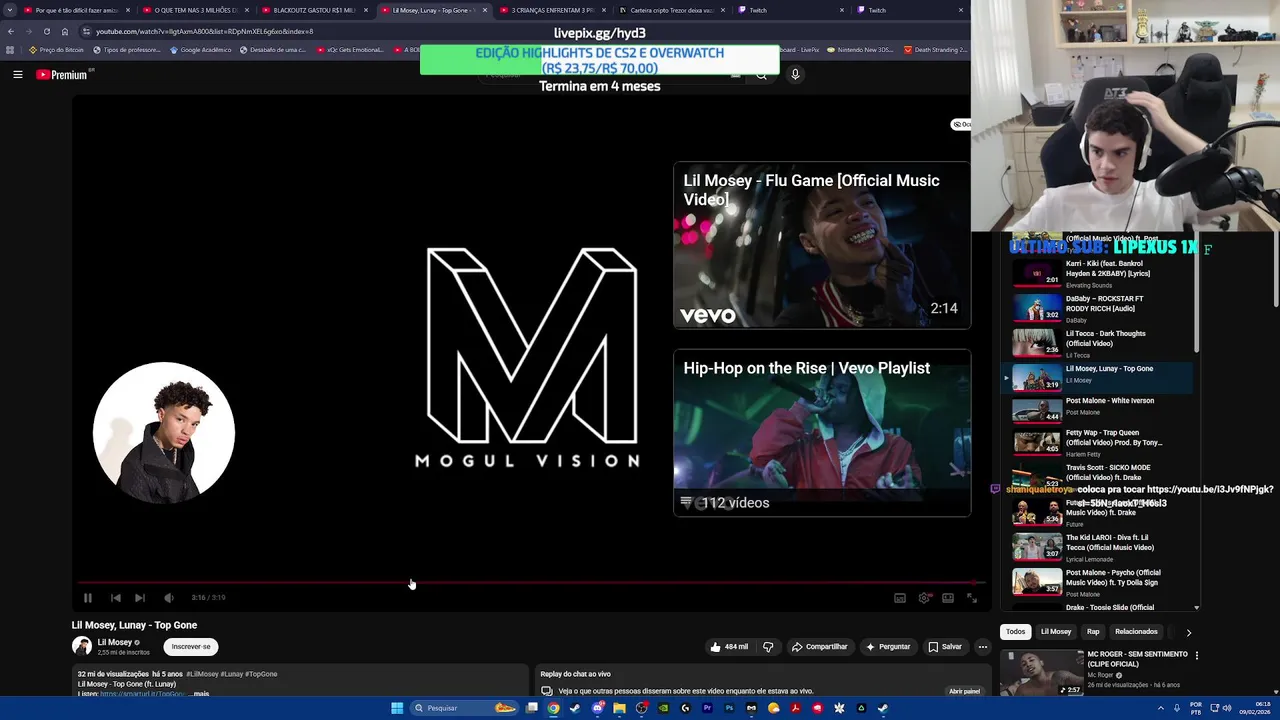
Task: Go to YouTube Premium home logo
Action: (x=62, y=75)
